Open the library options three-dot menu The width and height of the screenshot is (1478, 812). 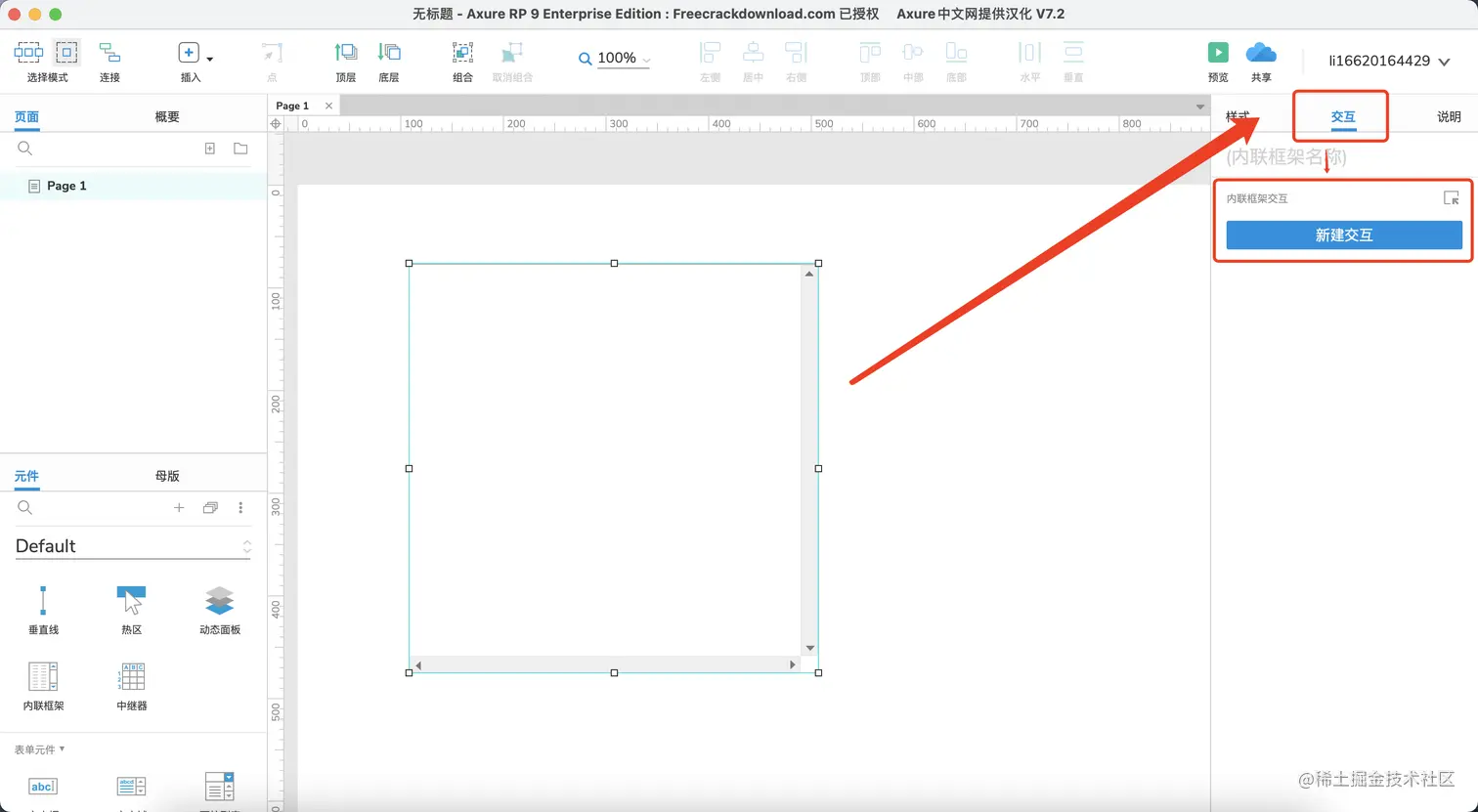pyautogui.click(x=240, y=508)
